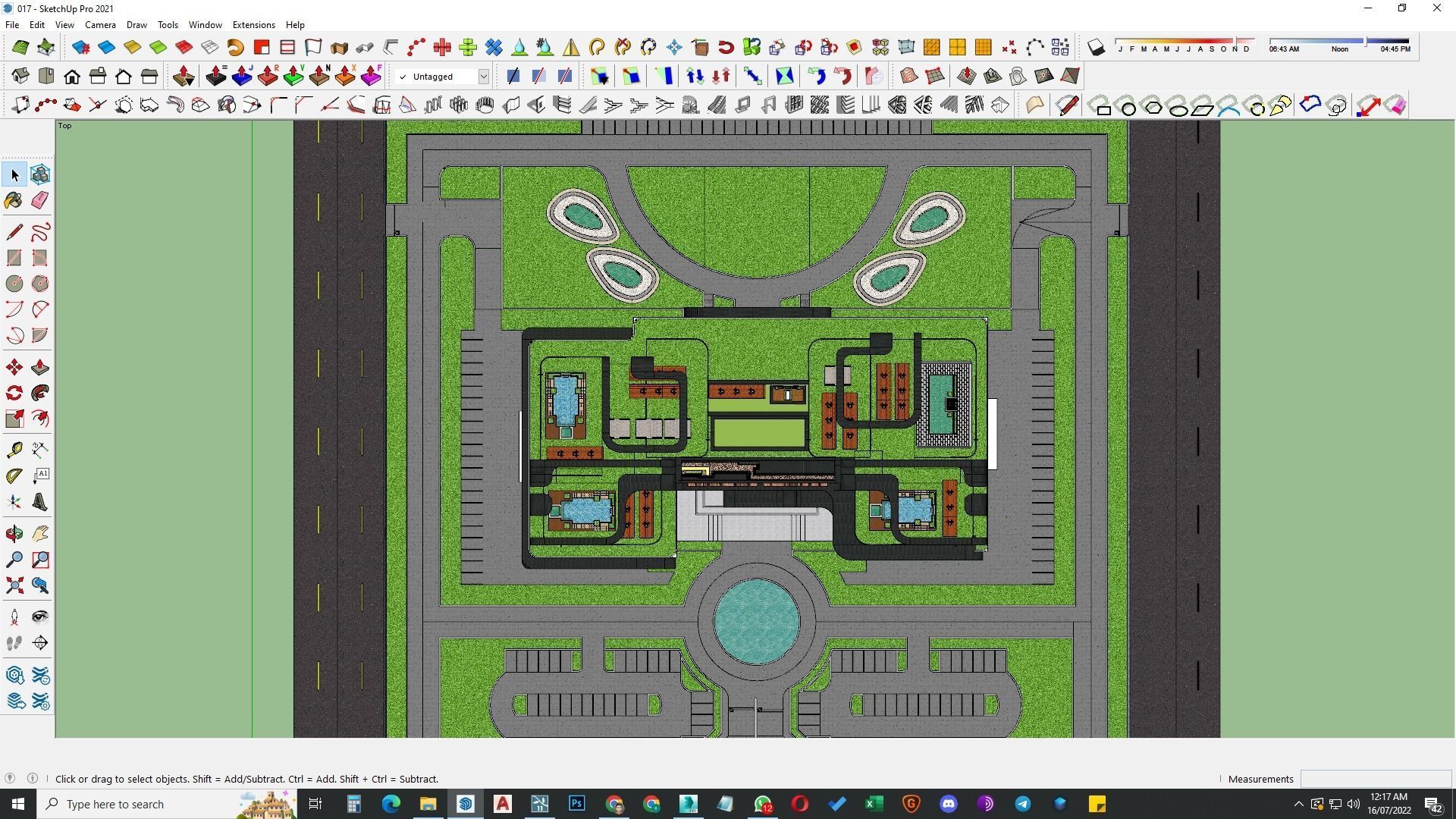Switch to Top view house icon
This screenshot has height=819, width=1456.
click(x=45, y=77)
